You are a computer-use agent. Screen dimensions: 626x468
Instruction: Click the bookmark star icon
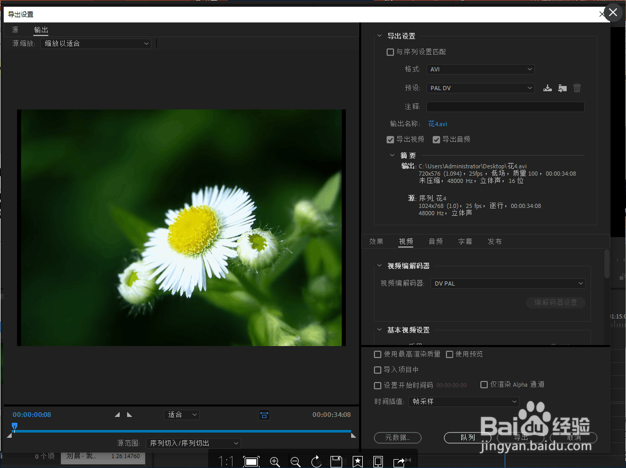pos(357,462)
